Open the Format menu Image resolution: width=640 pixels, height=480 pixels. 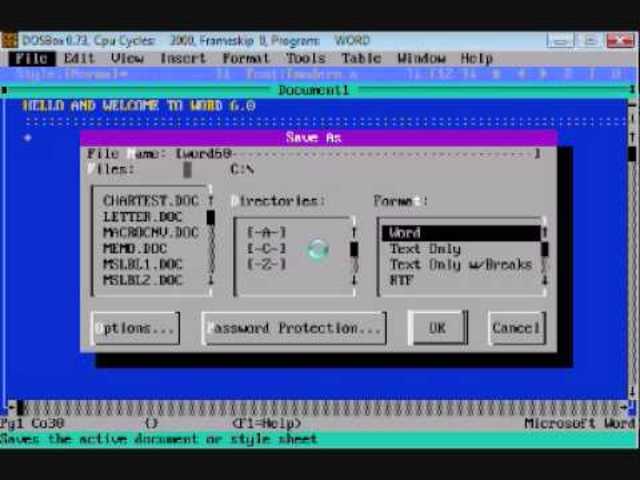tap(246, 58)
